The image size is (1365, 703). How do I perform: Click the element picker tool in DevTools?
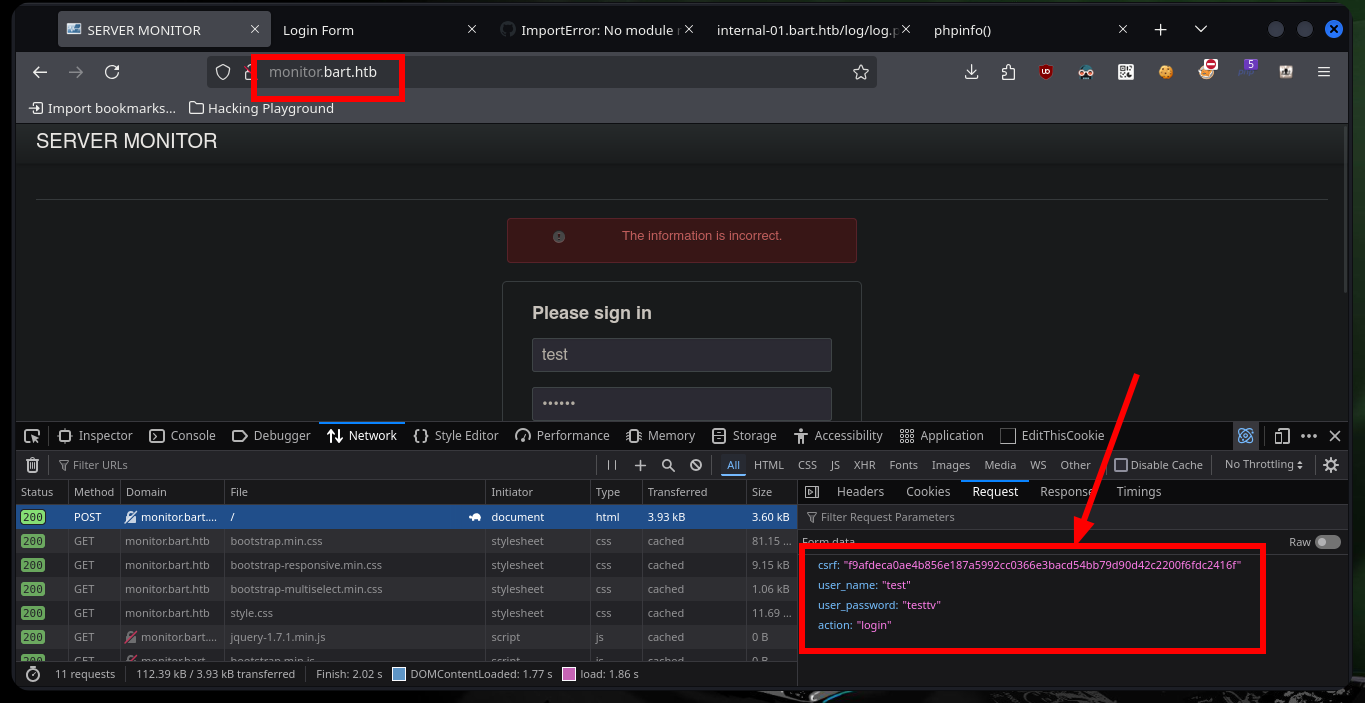(x=32, y=436)
